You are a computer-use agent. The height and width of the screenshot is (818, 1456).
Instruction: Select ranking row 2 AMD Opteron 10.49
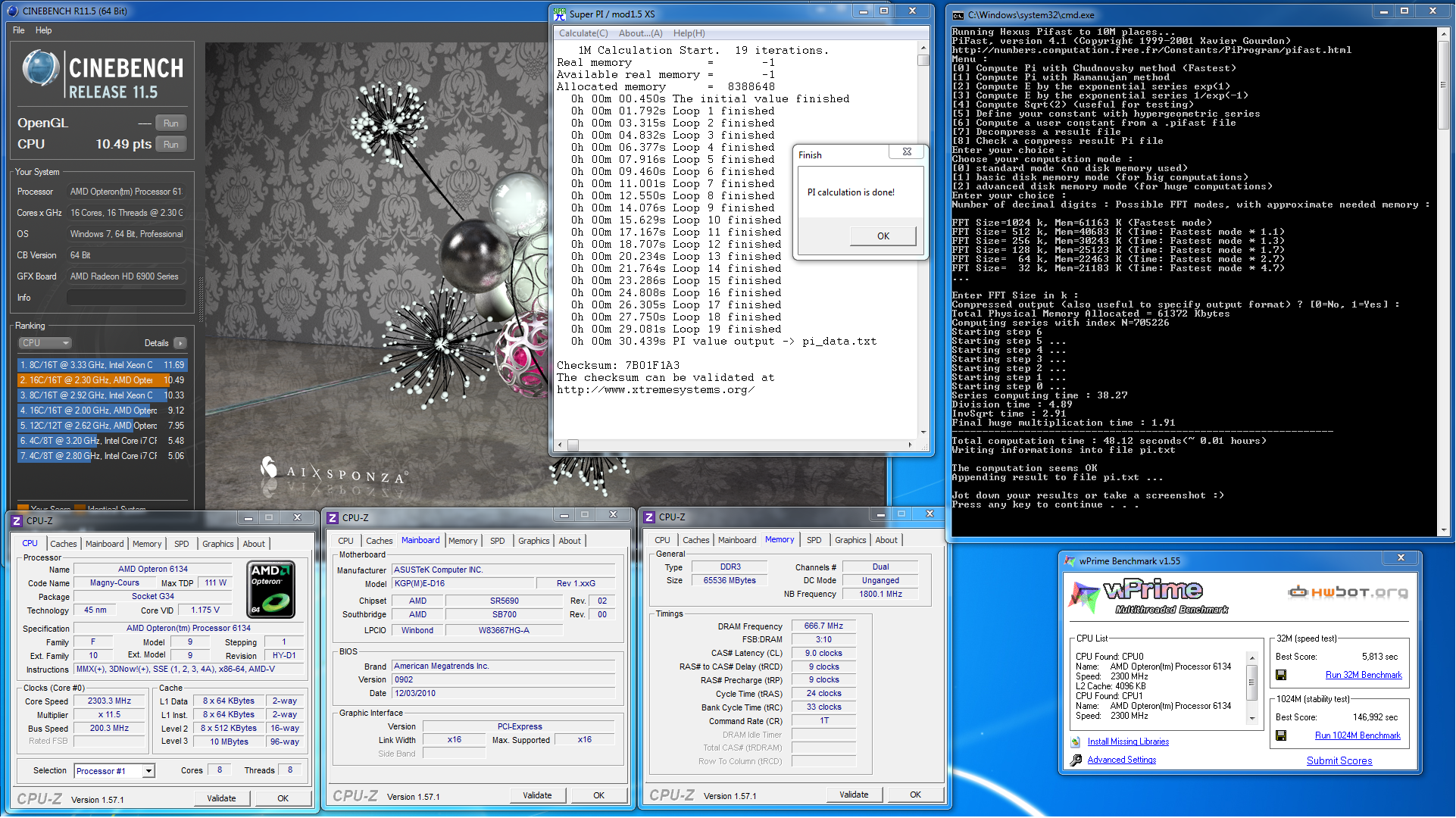(x=102, y=380)
